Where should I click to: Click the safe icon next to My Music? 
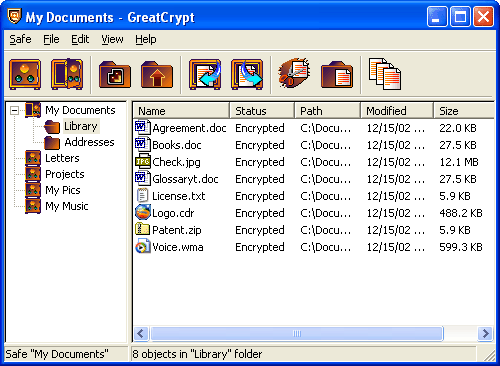[x=33, y=206]
